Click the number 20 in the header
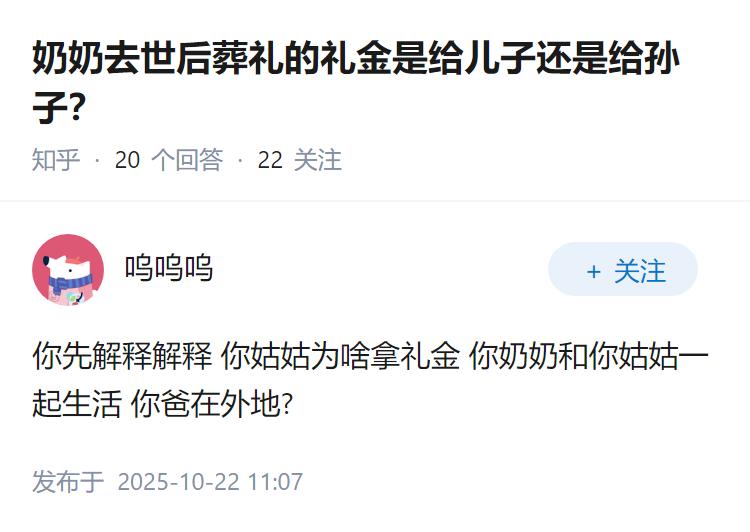Screen dimensions: 750x532 coord(127,160)
